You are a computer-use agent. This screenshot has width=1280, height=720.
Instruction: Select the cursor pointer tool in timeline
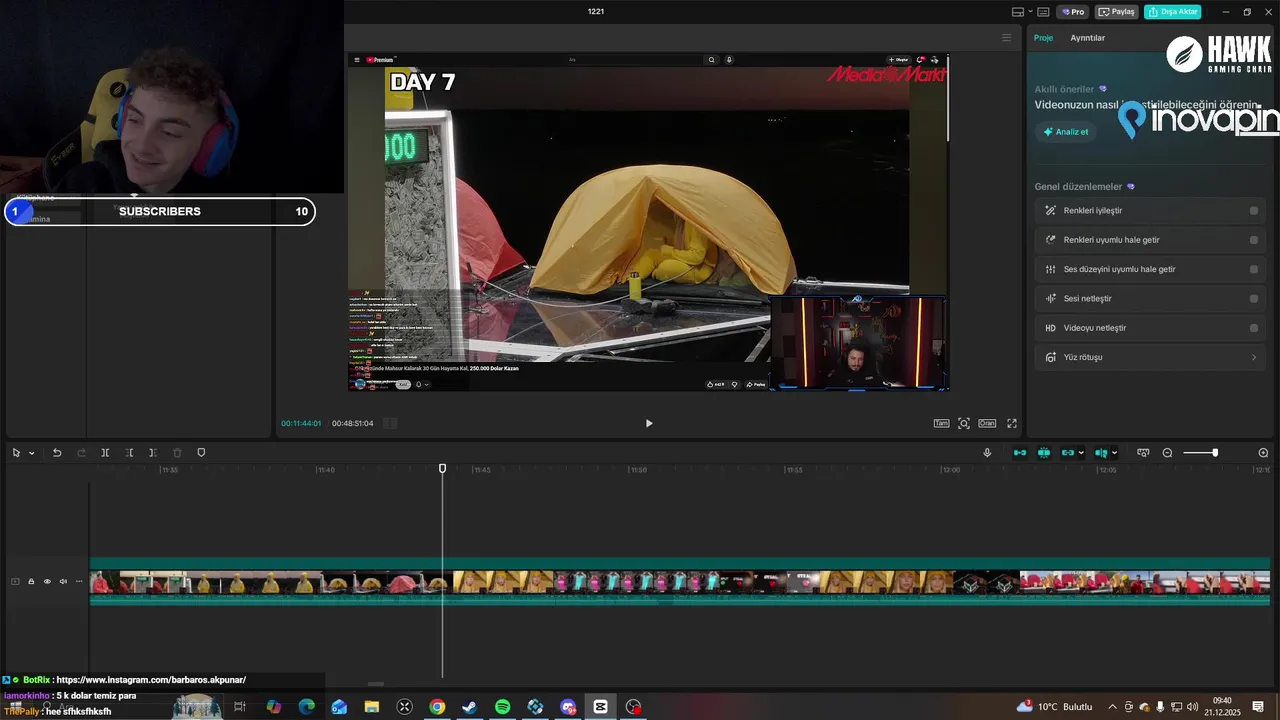(x=16, y=453)
